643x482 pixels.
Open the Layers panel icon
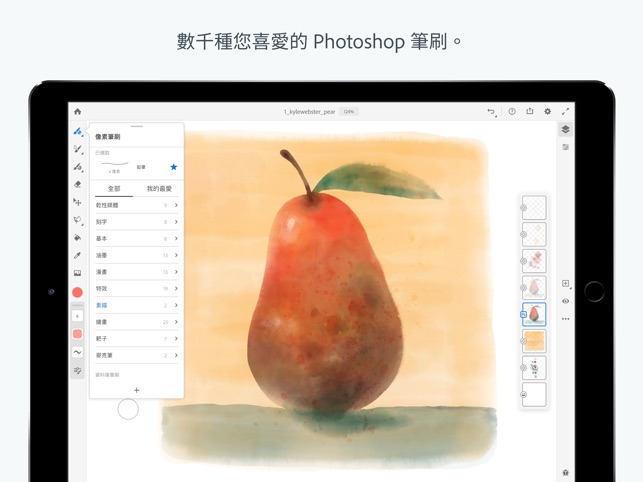click(565, 130)
